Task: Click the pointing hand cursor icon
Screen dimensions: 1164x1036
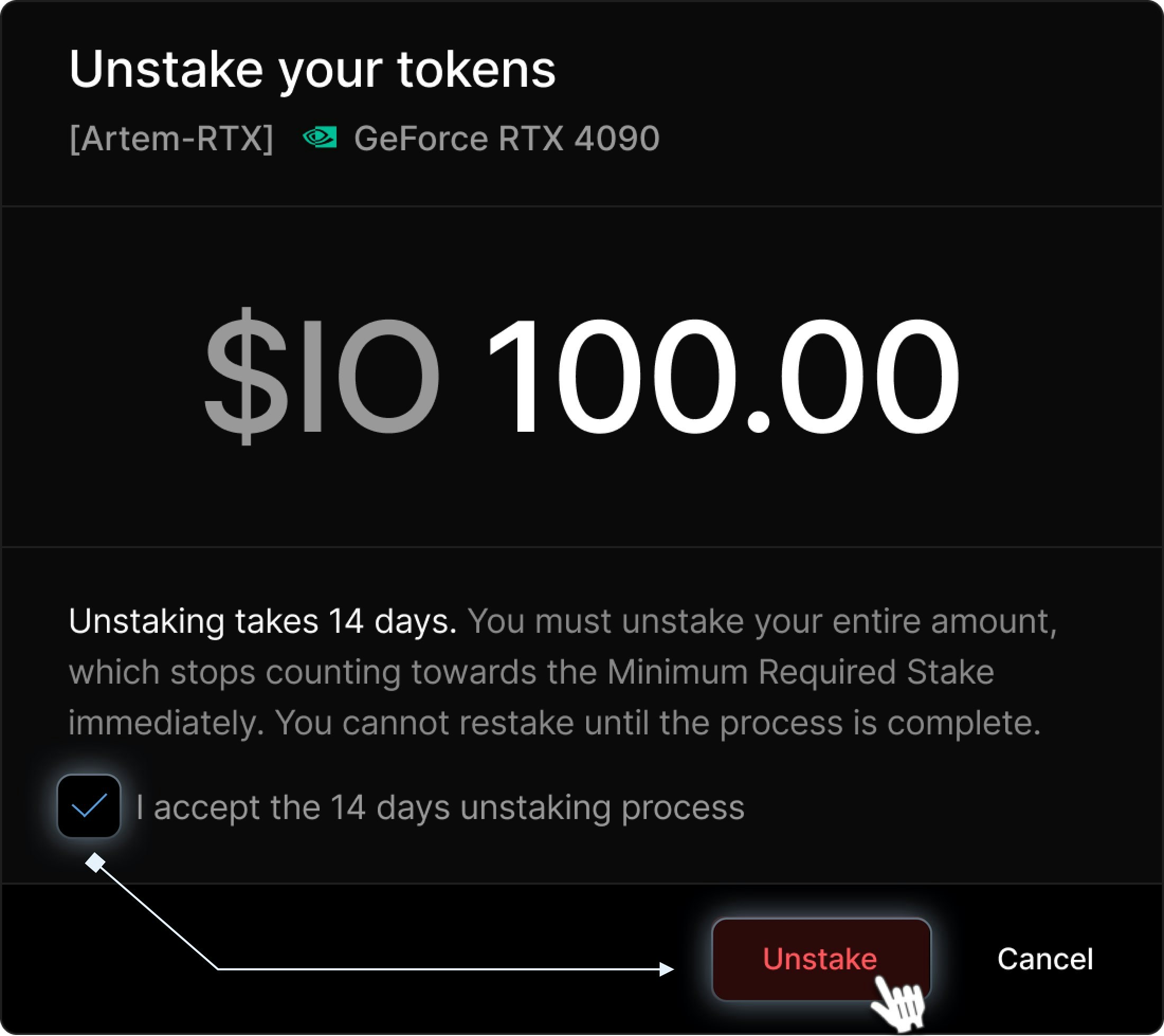Action: 898,1003
